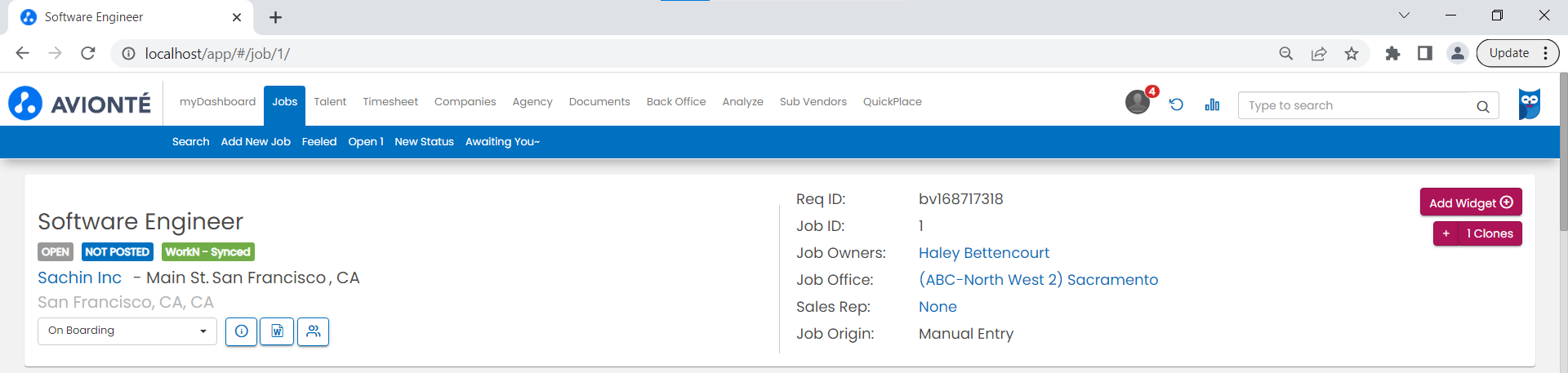Click the address bar URL

click(217, 54)
